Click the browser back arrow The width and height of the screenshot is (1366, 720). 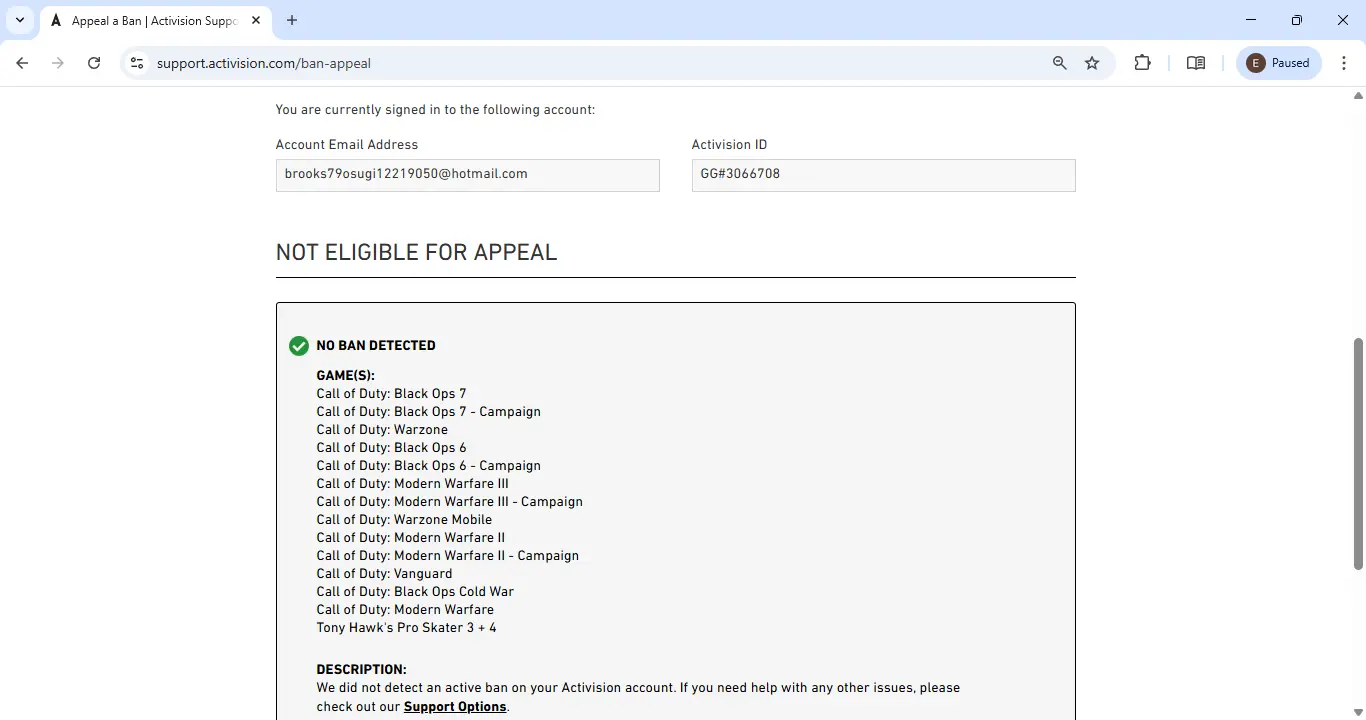coord(22,63)
